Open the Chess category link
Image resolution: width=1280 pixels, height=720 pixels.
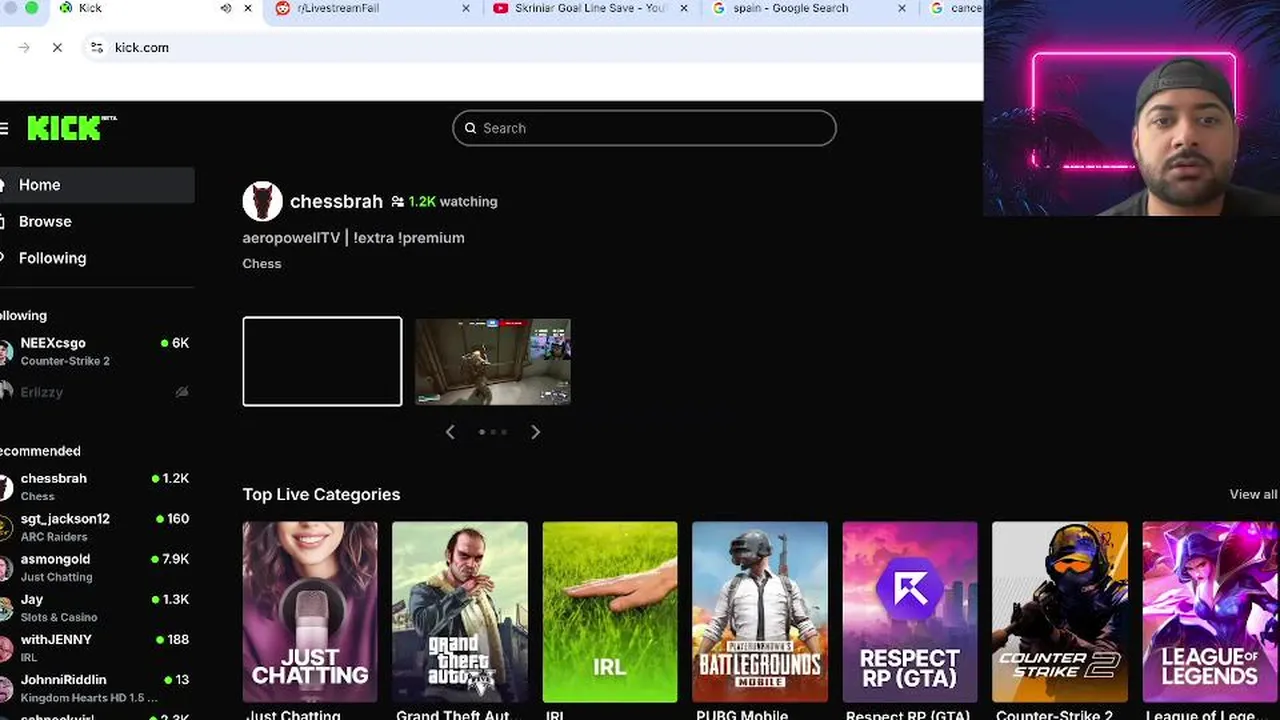click(x=262, y=264)
